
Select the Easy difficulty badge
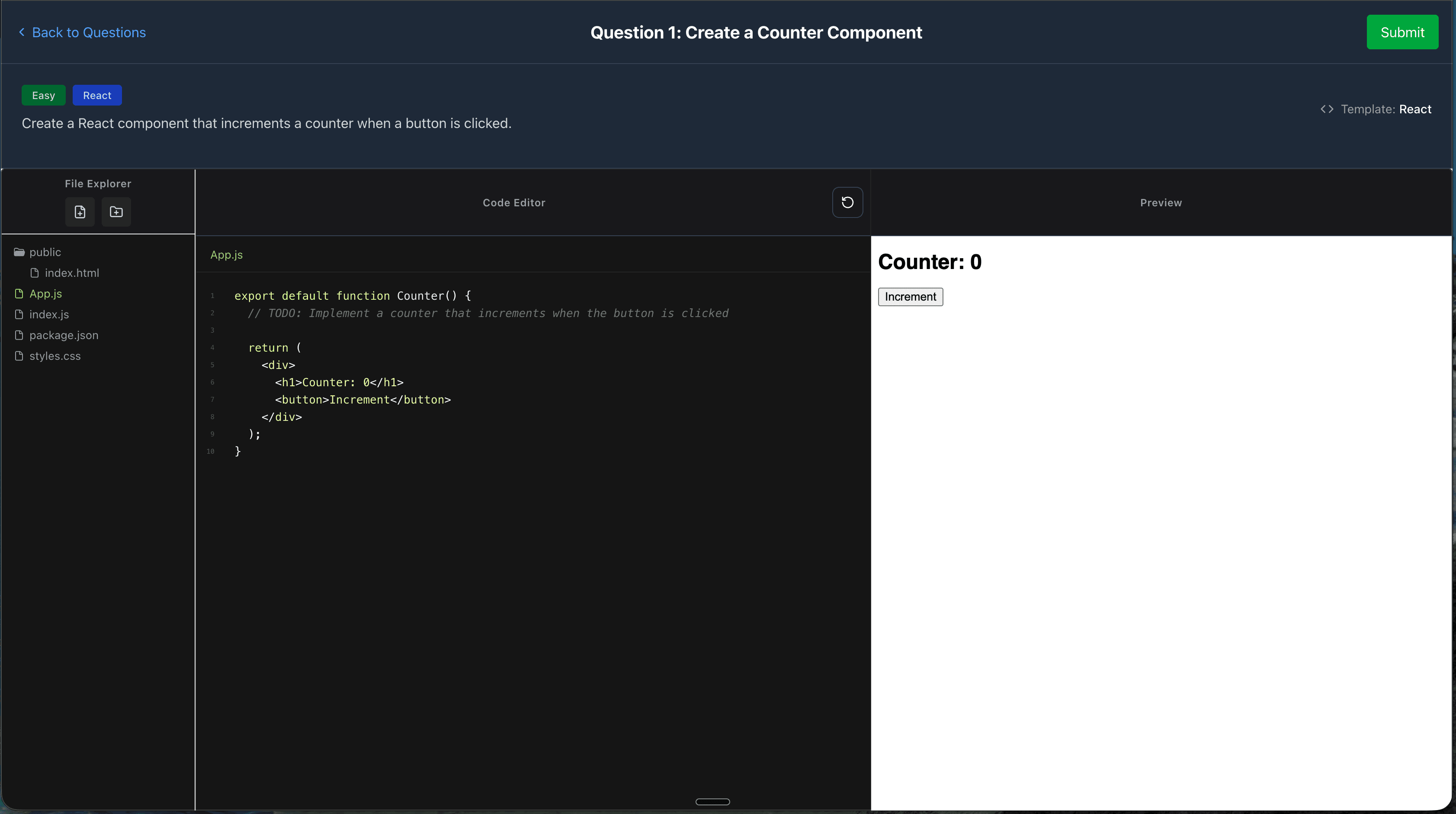43,95
